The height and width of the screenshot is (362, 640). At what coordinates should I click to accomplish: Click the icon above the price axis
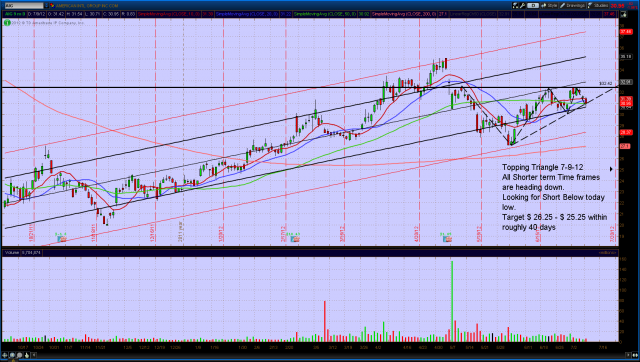point(624,14)
